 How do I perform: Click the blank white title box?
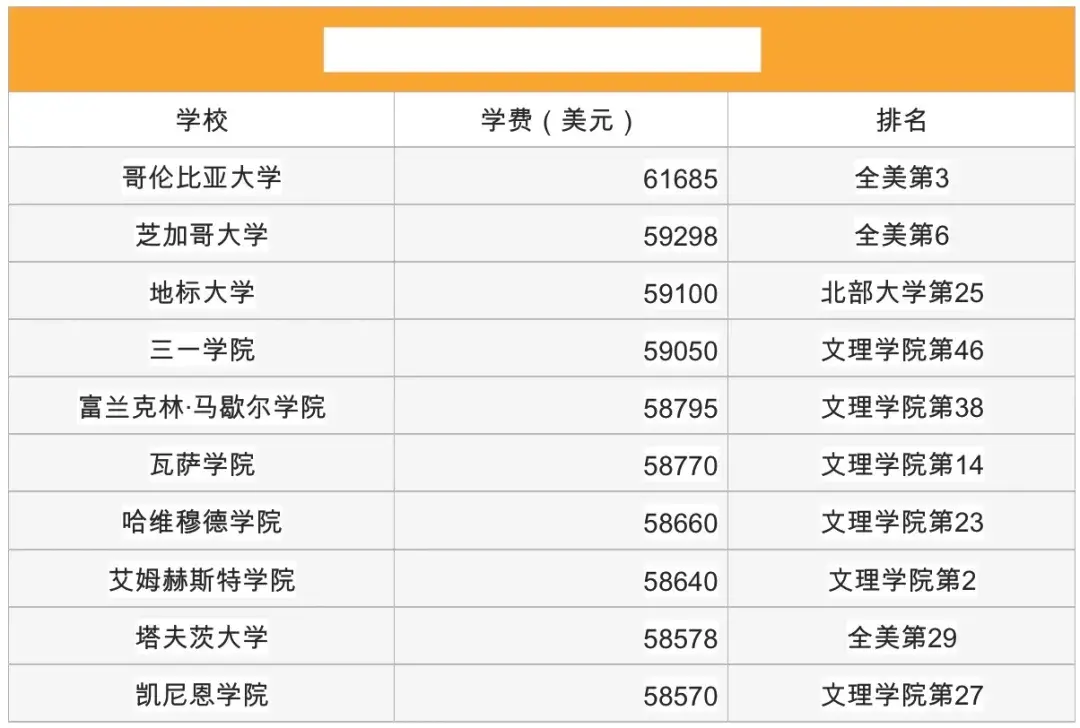coord(542,50)
